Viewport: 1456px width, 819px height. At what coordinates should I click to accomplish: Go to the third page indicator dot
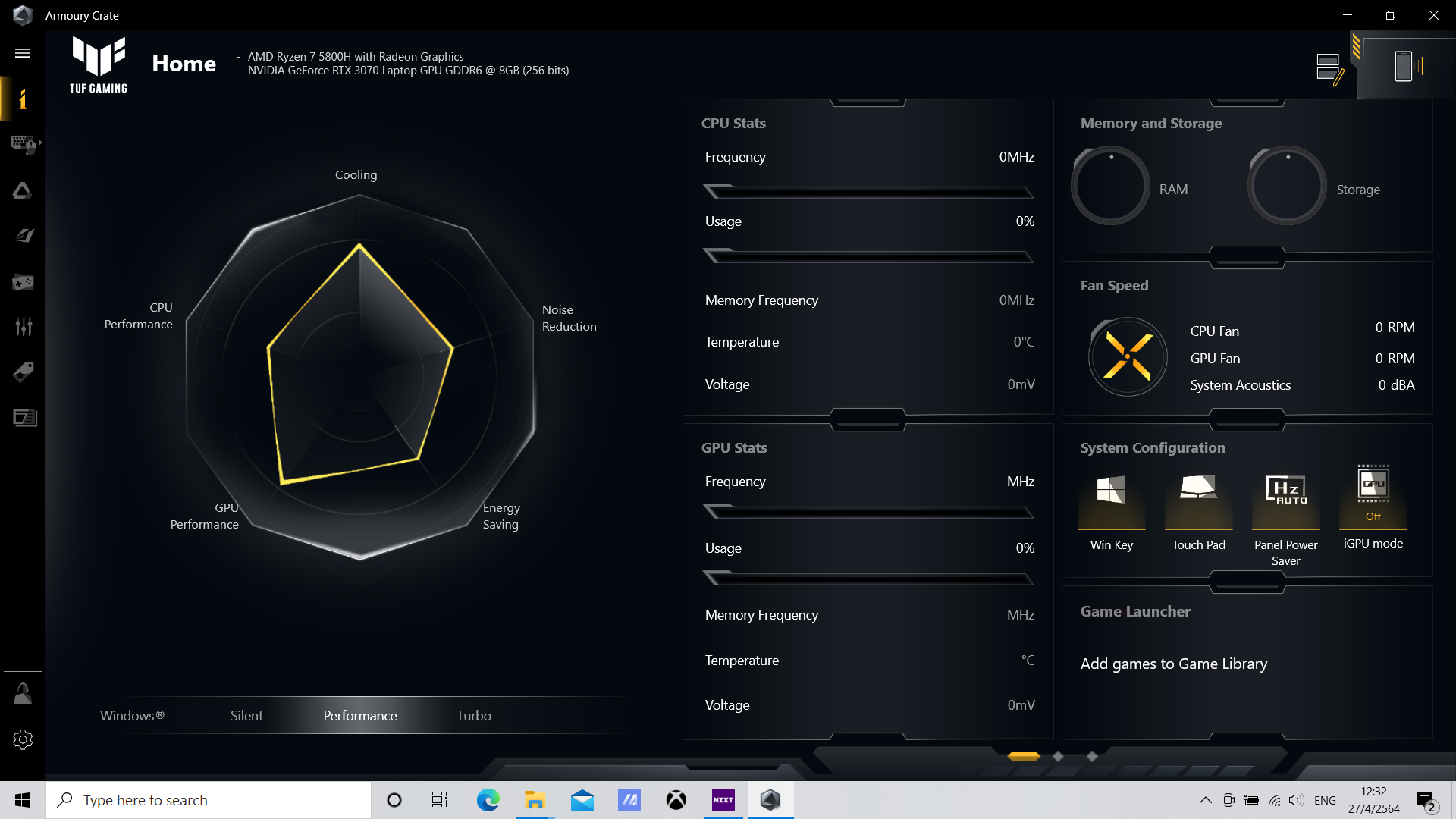click(x=1092, y=756)
